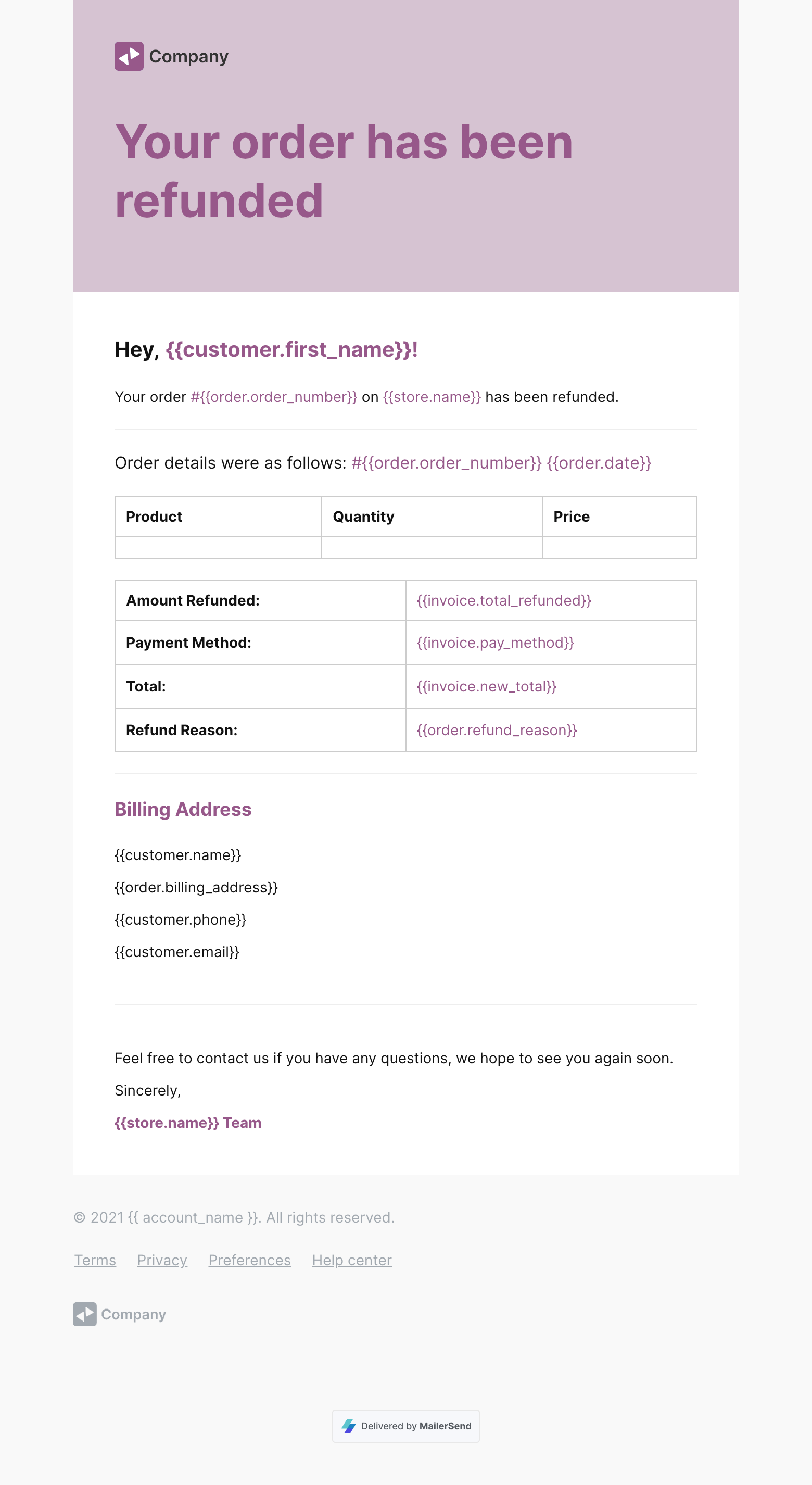Click the {{customer.email}} billing line
Screen dimensions: 812x1485
(177, 952)
